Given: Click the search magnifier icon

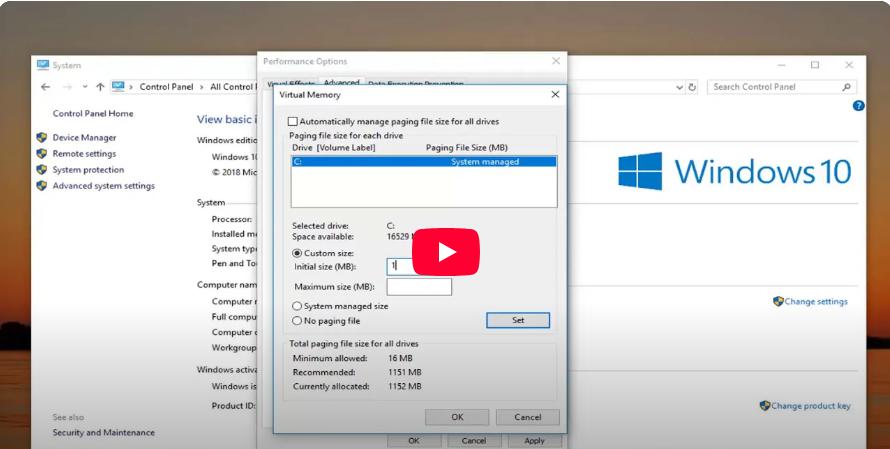Looking at the screenshot, I should tap(846, 87).
